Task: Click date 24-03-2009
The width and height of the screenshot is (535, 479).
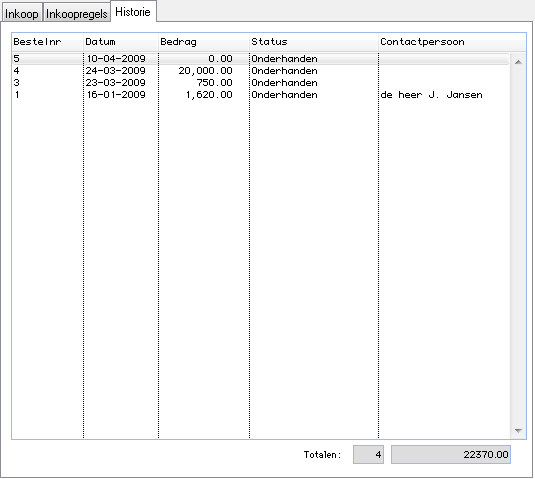Action: click(116, 71)
